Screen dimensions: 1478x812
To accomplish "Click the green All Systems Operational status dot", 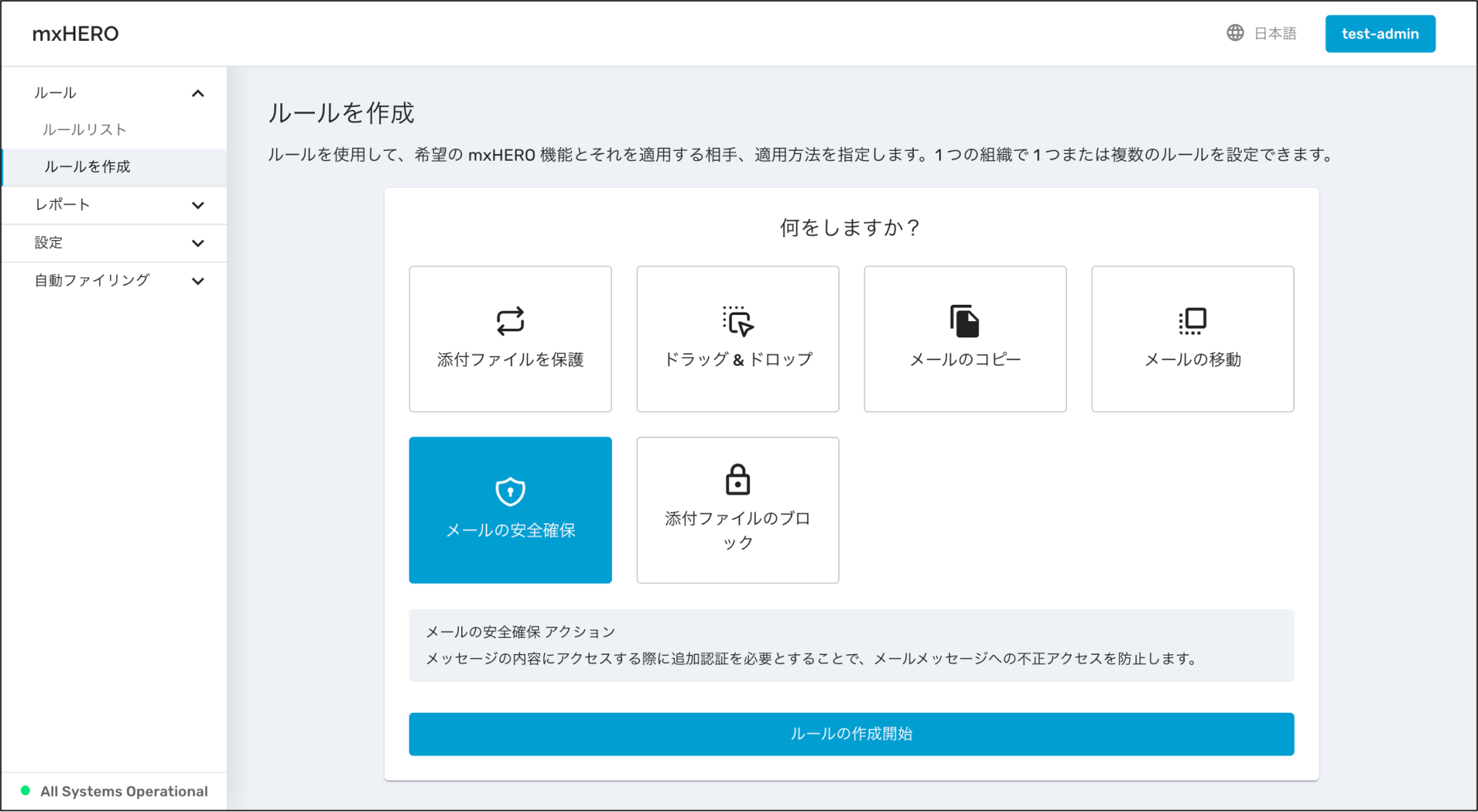I will (25, 791).
